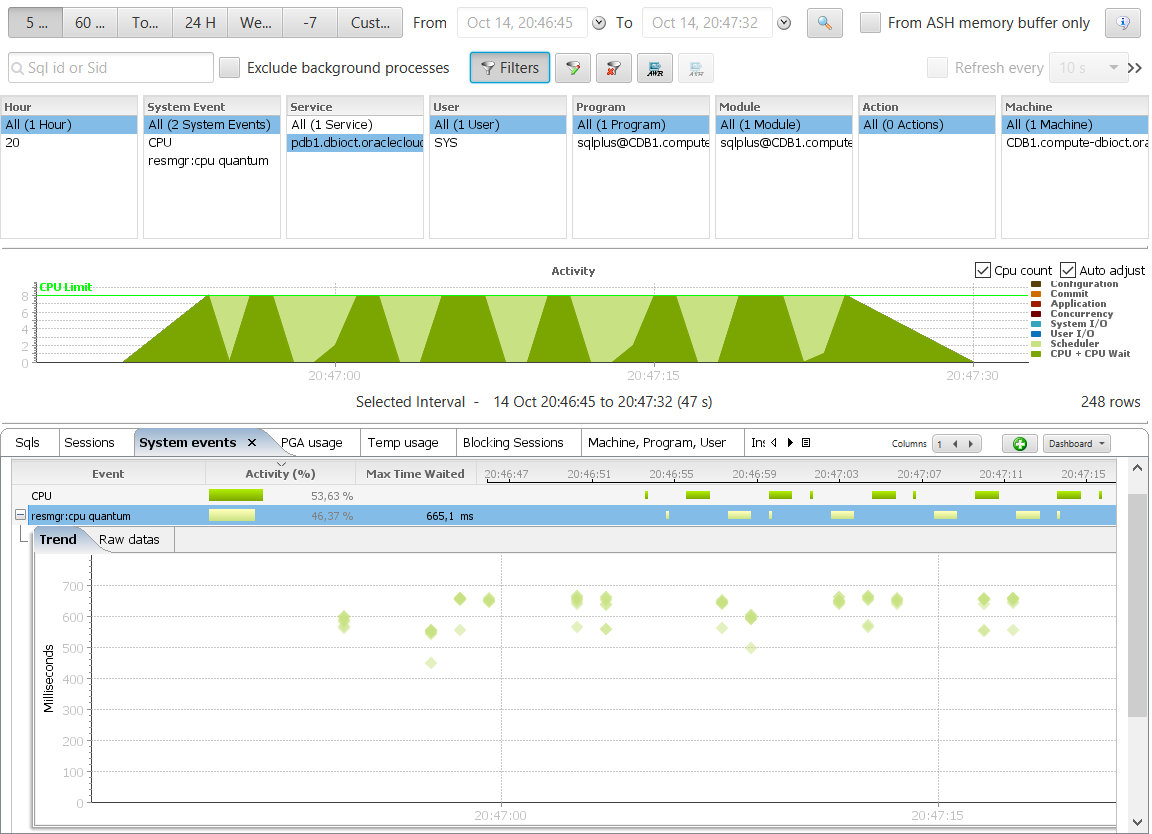The width and height of the screenshot is (1152, 834).
Task: Click the magnifier search icon button
Action: pos(824,22)
